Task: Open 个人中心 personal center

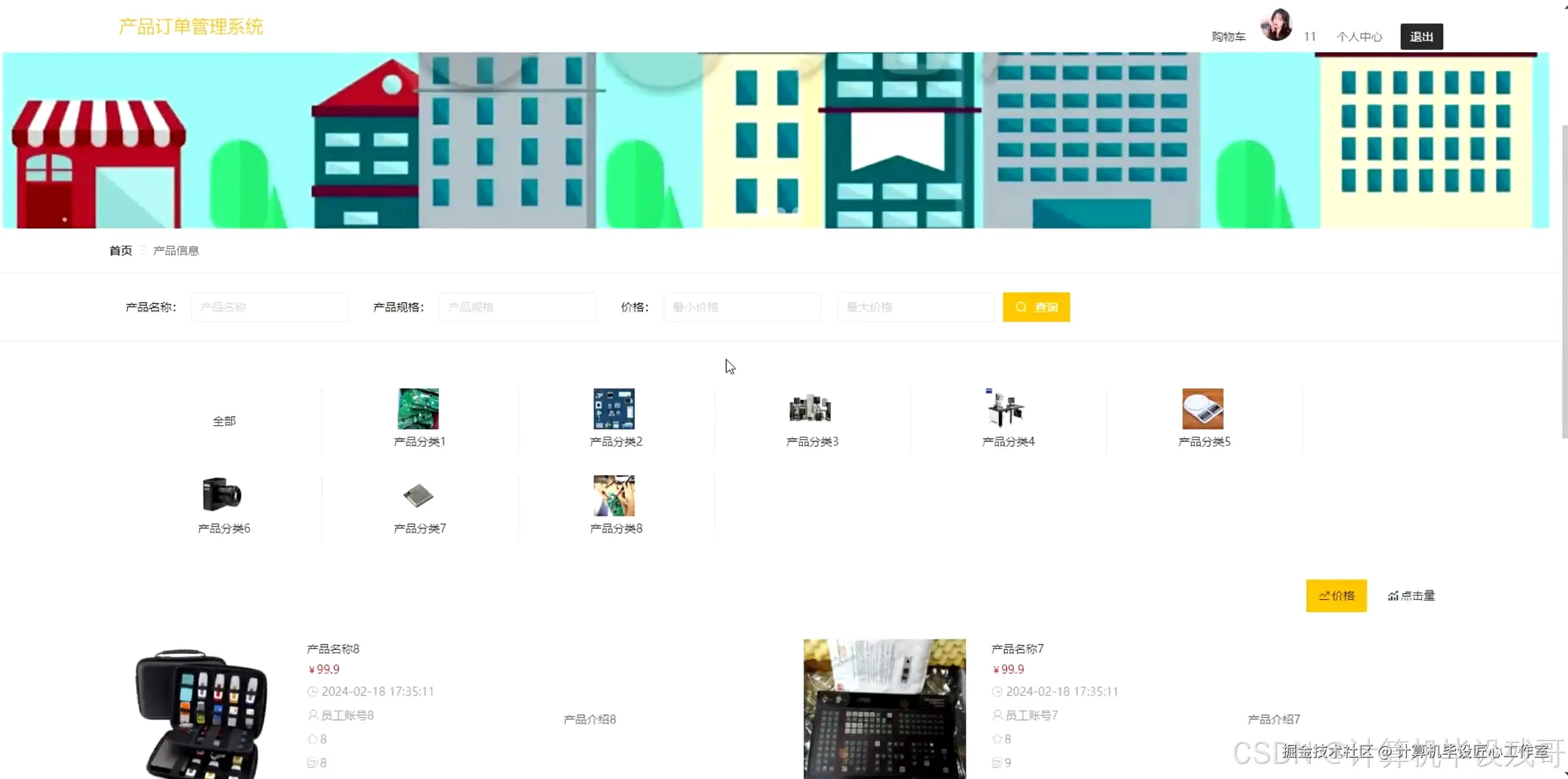Action: [1359, 36]
